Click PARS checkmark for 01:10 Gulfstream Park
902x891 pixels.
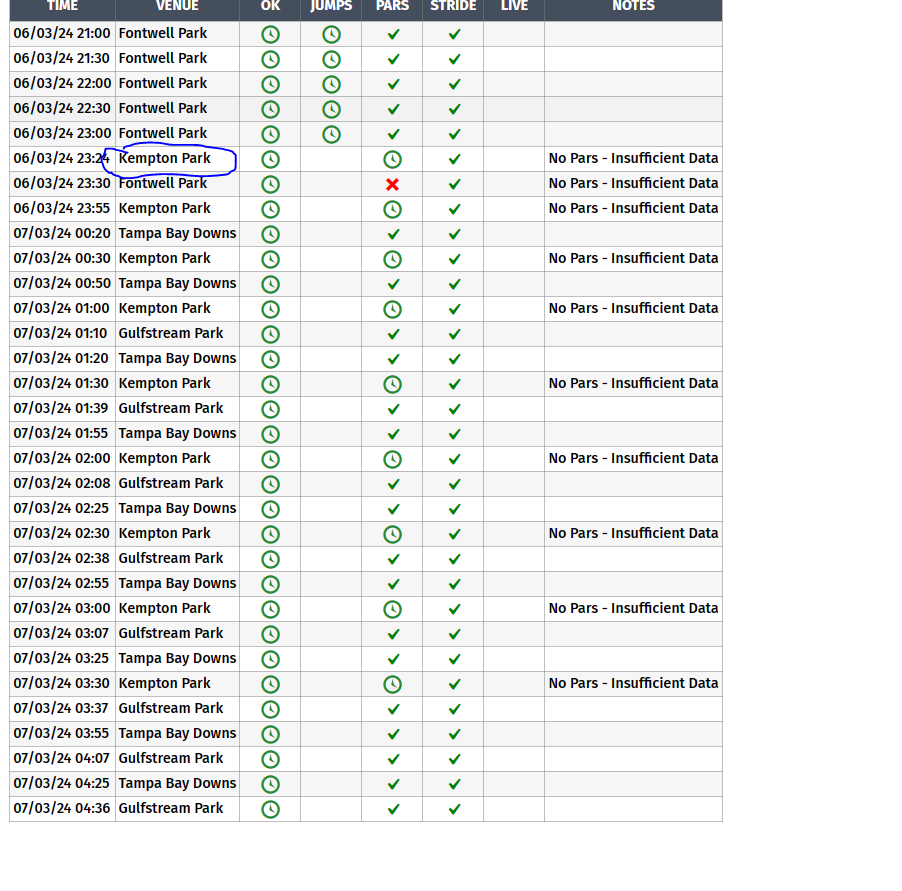[x=393, y=334]
